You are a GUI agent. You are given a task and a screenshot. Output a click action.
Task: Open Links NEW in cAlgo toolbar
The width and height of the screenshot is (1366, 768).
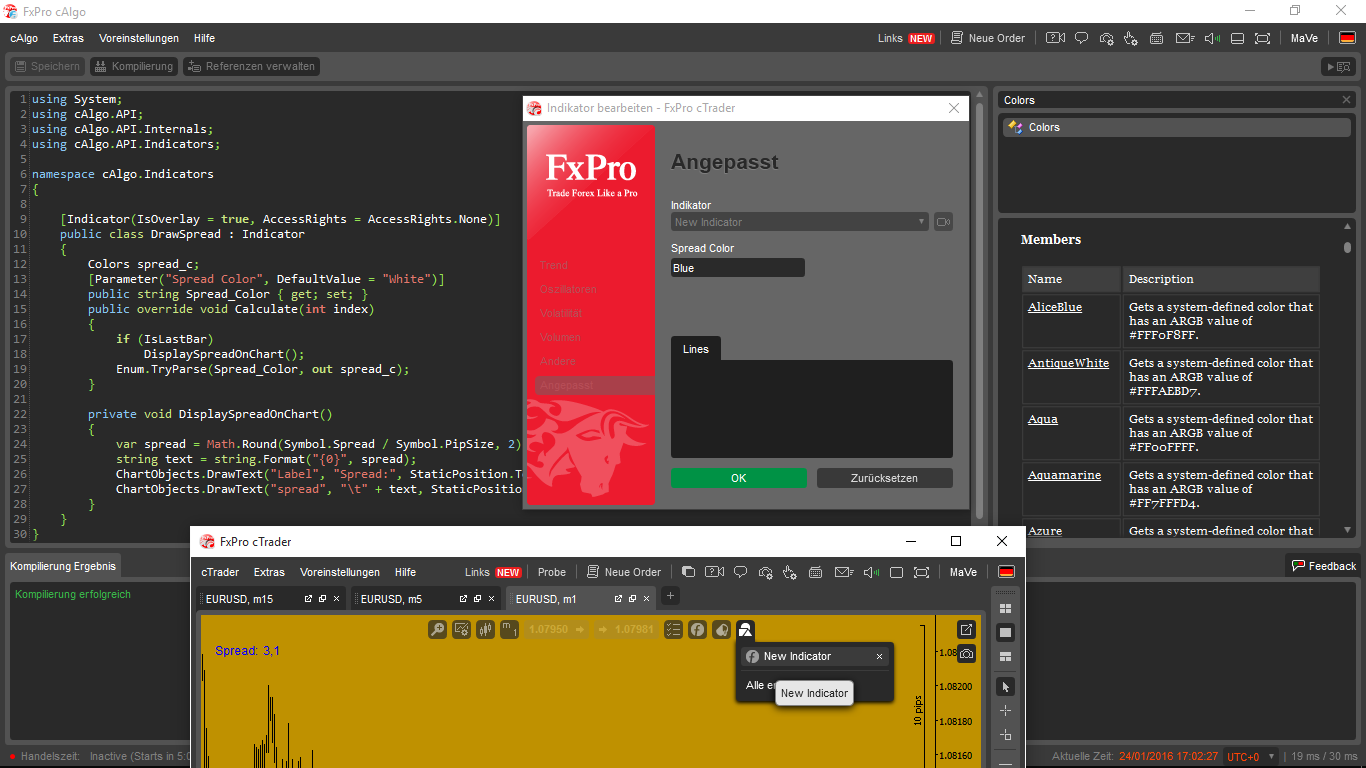coord(906,38)
